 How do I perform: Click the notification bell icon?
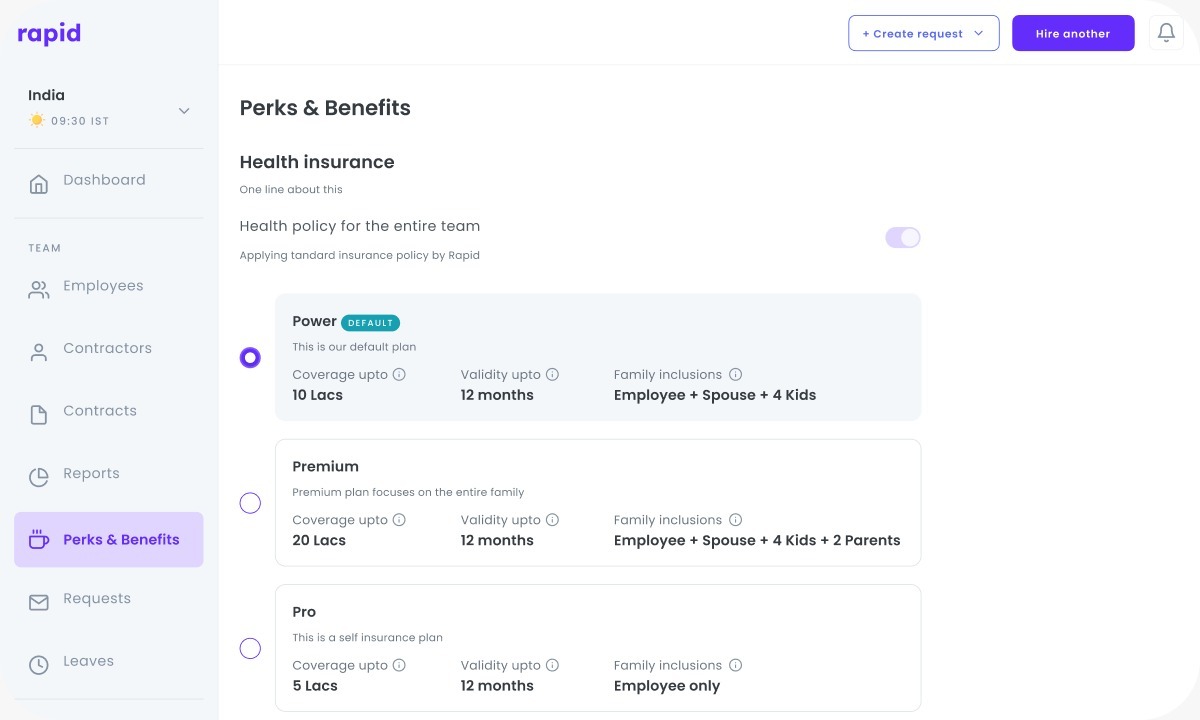[1166, 33]
